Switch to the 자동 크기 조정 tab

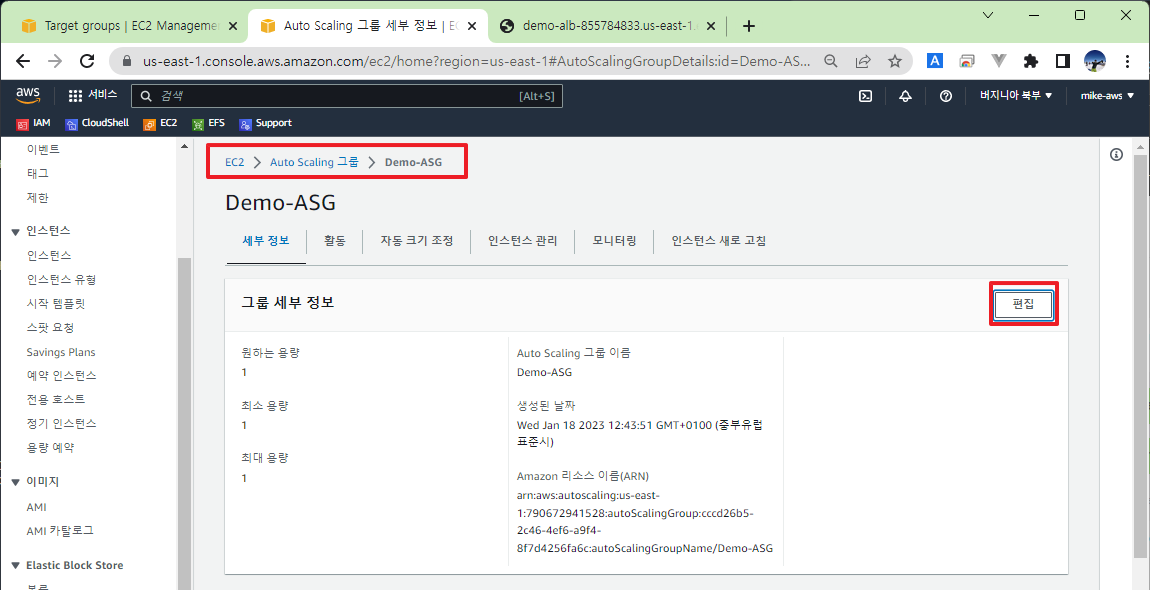(417, 241)
